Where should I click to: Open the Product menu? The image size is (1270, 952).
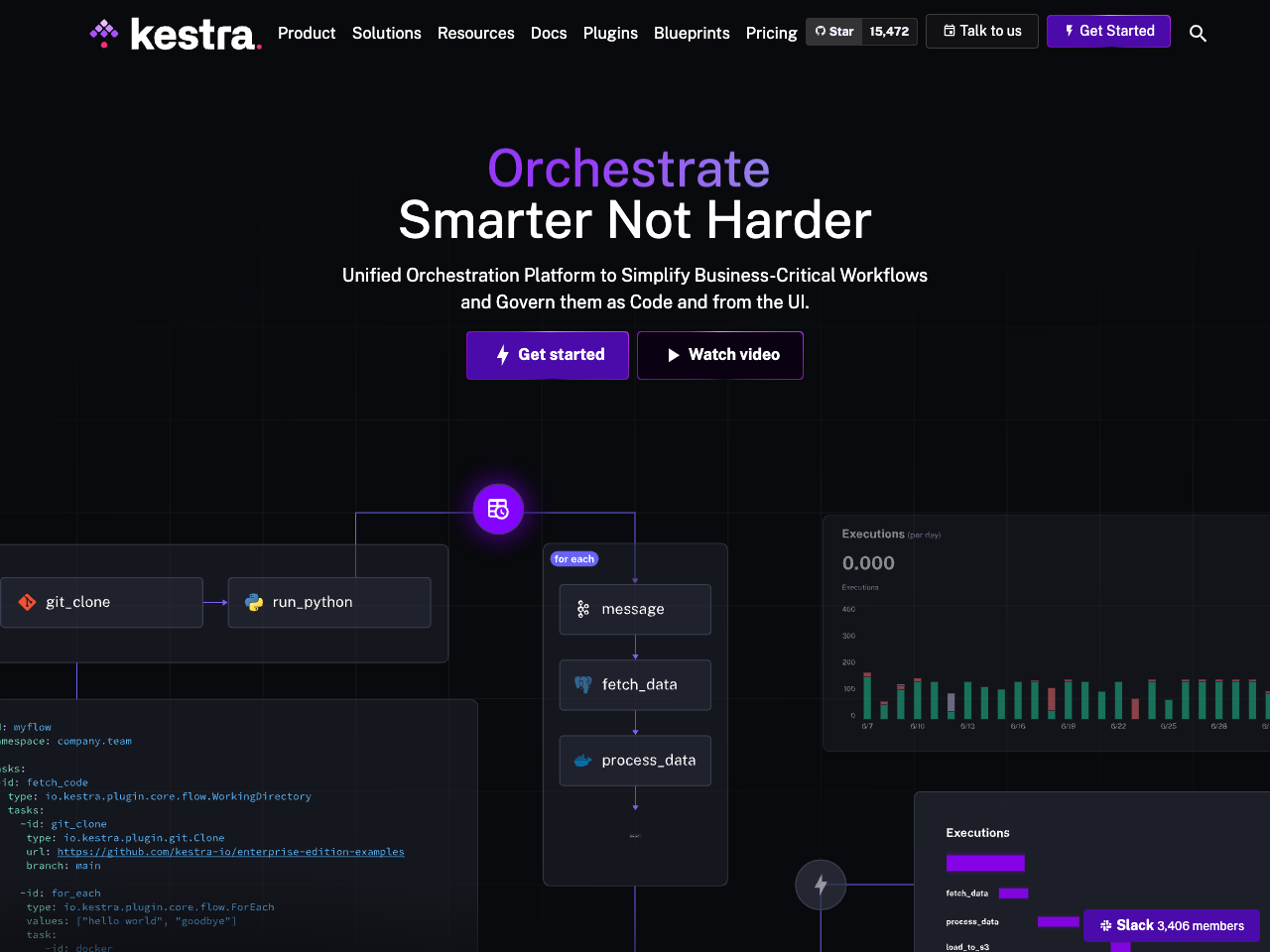click(307, 33)
